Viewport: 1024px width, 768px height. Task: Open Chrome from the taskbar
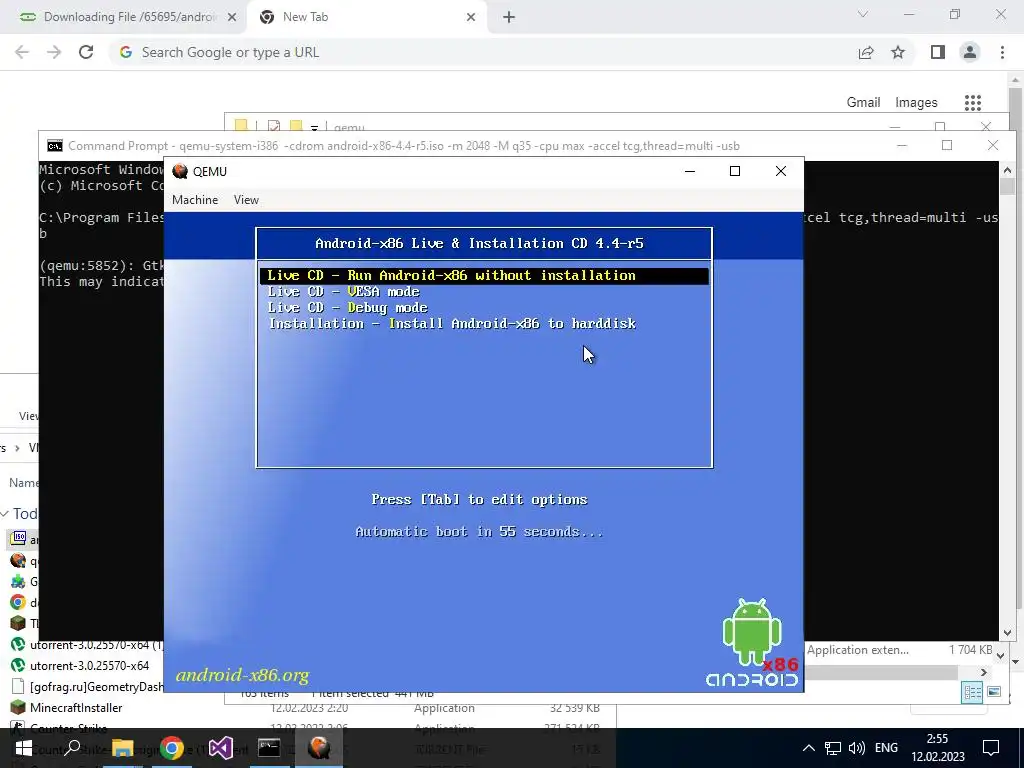172,748
